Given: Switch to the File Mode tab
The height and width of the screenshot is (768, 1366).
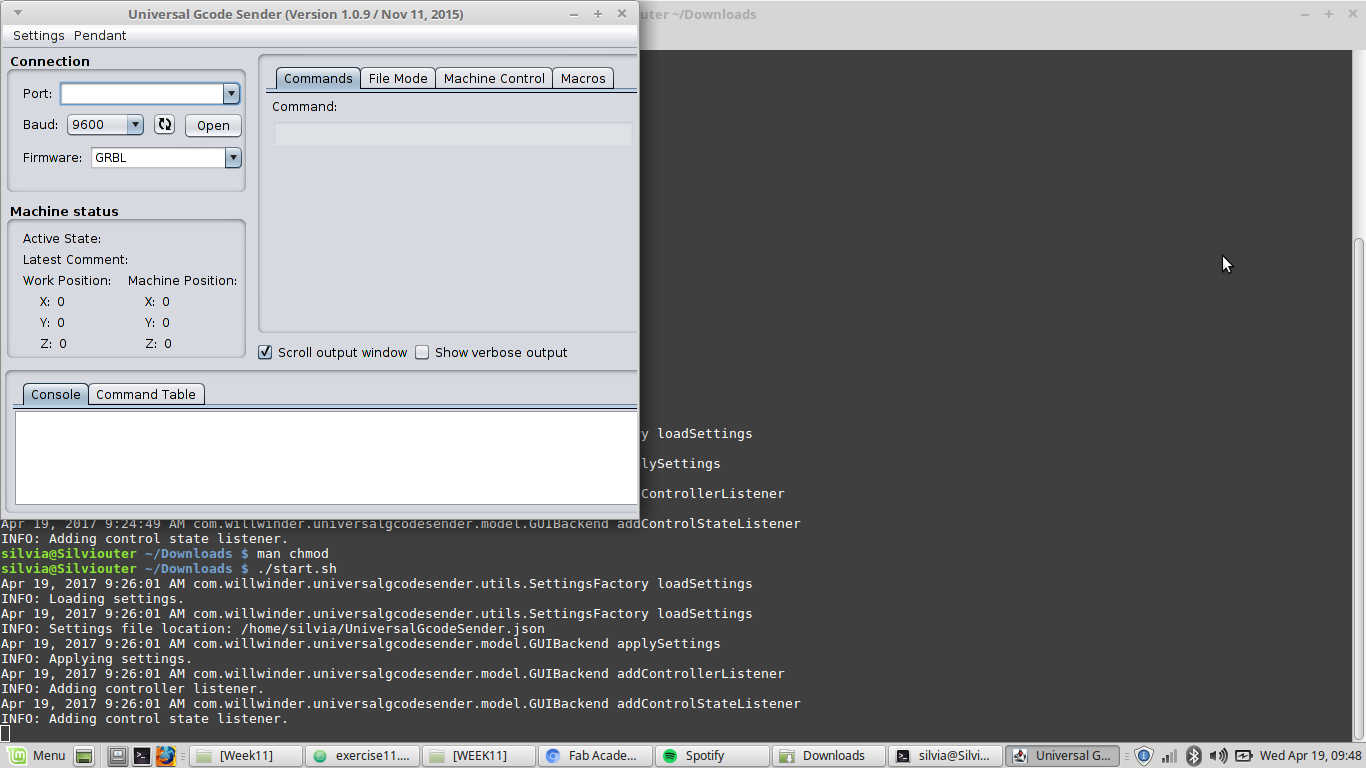Looking at the screenshot, I should click(398, 78).
